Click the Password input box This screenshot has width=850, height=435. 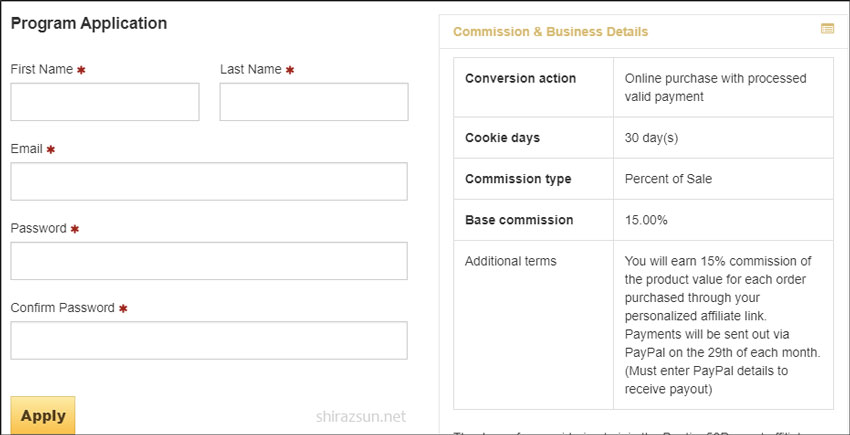point(208,261)
